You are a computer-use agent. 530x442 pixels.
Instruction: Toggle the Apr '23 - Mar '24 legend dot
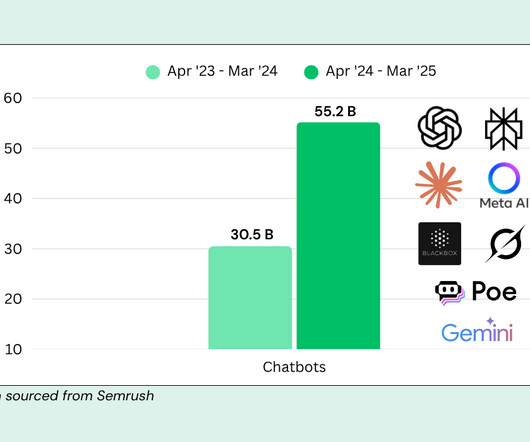pos(153,72)
